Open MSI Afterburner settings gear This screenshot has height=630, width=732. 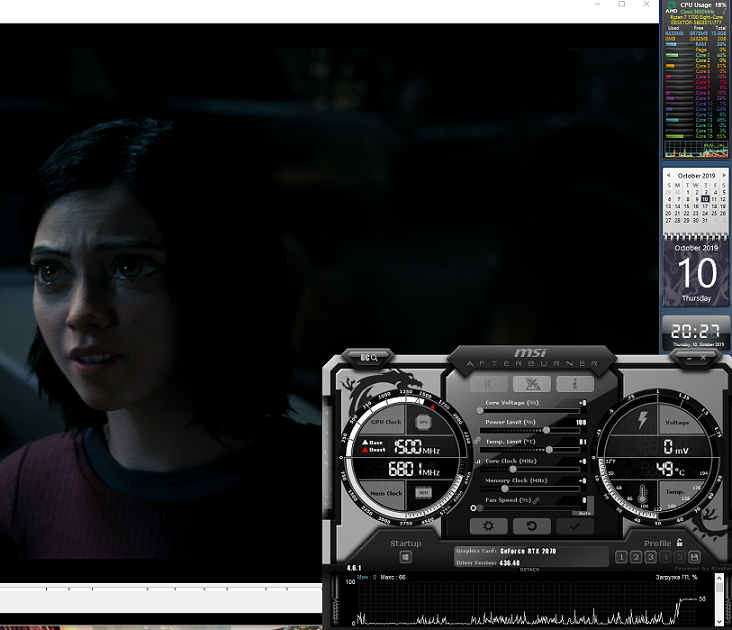pos(488,526)
